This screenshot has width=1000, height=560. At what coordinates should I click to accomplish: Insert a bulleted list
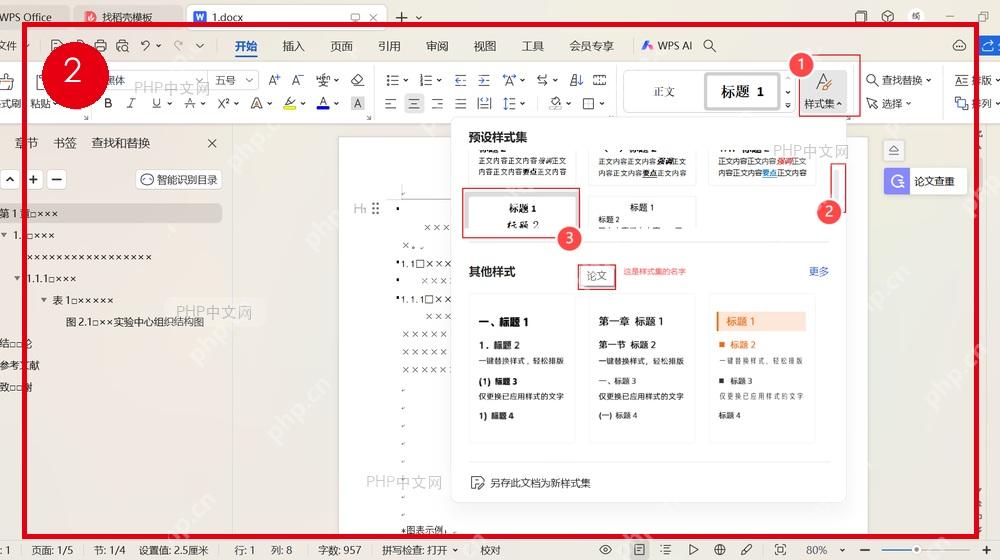pyautogui.click(x=392, y=80)
